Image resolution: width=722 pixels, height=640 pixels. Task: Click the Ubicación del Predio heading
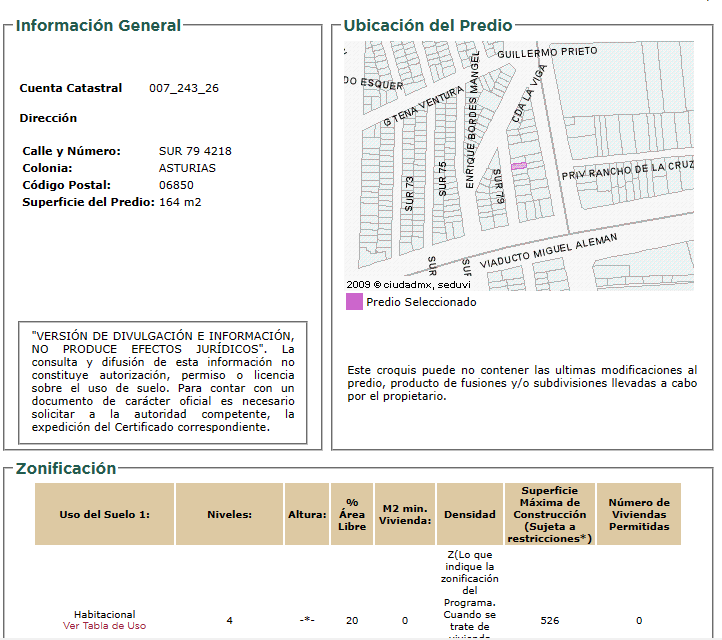coord(428,25)
